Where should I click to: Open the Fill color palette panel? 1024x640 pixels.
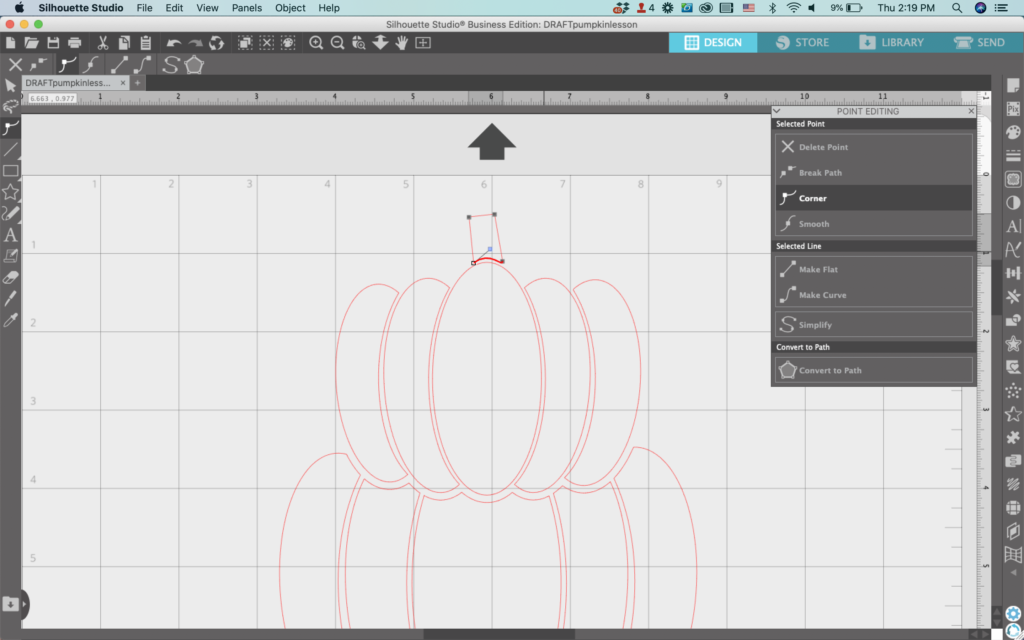coord(1013,133)
